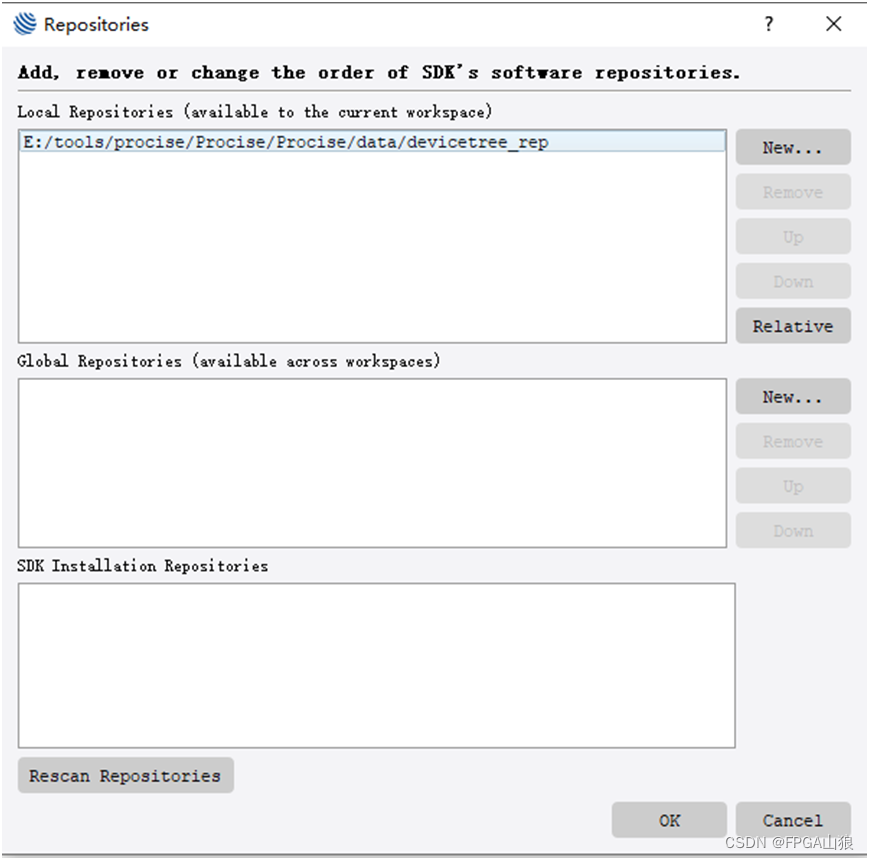Click Down in the Global Repositories section
Screen dimensions: 869x860
click(x=792, y=530)
